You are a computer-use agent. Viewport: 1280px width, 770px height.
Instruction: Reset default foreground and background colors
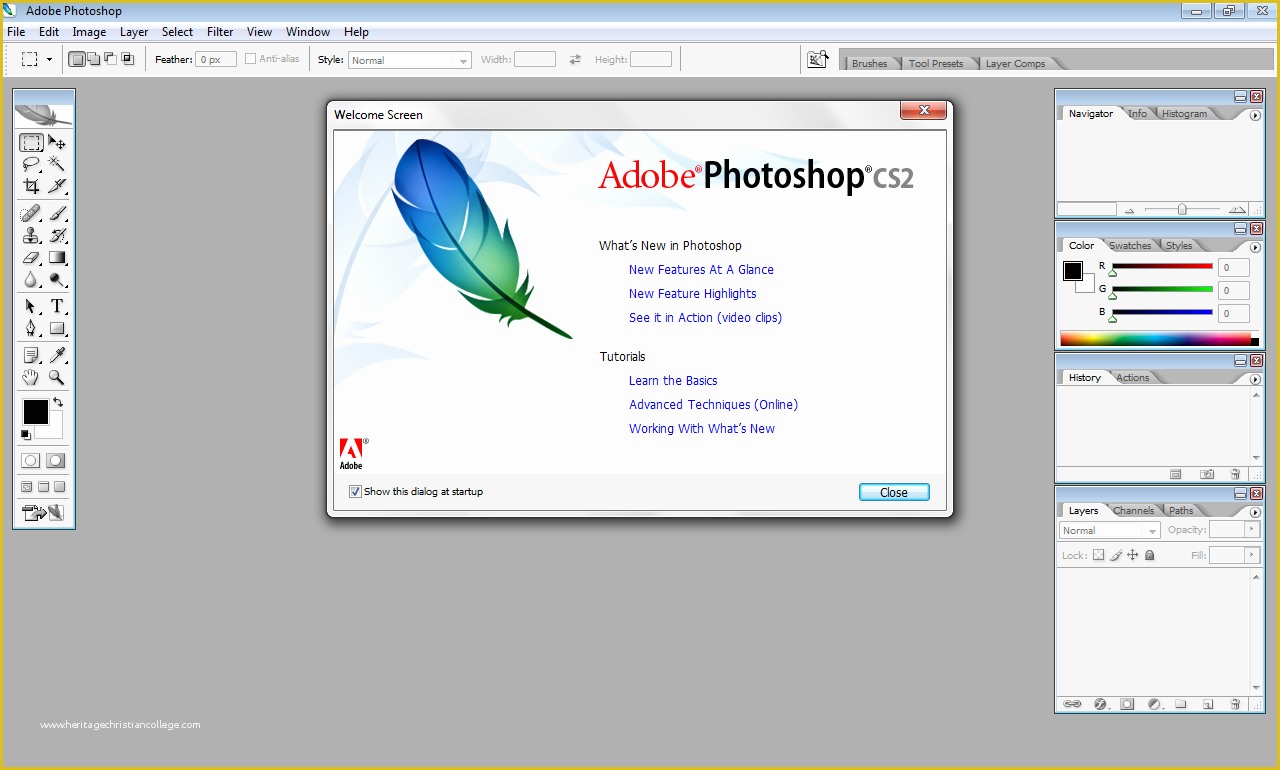26,435
